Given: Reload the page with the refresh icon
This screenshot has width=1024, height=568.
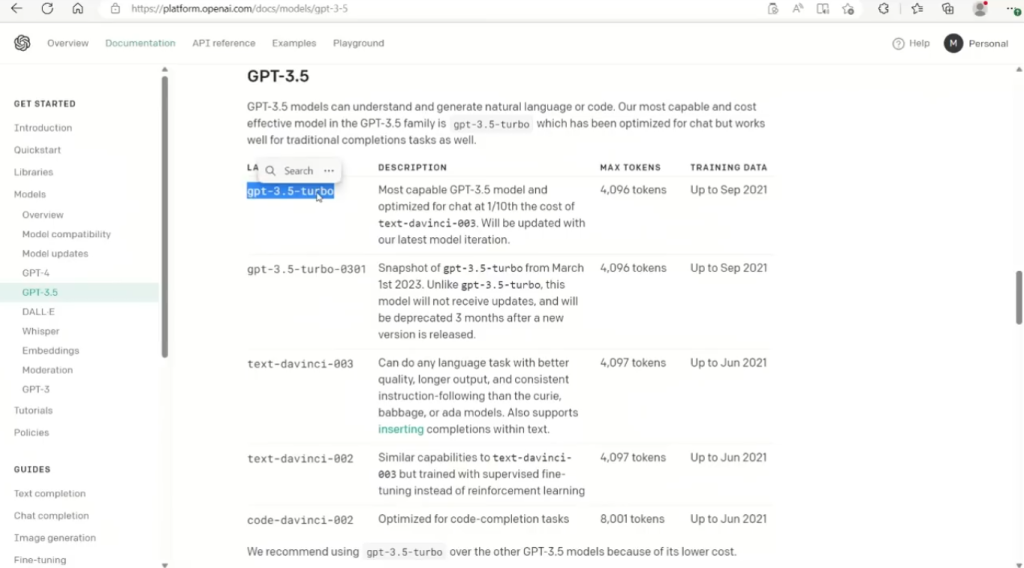Looking at the screenshot, I should point(47,9).
